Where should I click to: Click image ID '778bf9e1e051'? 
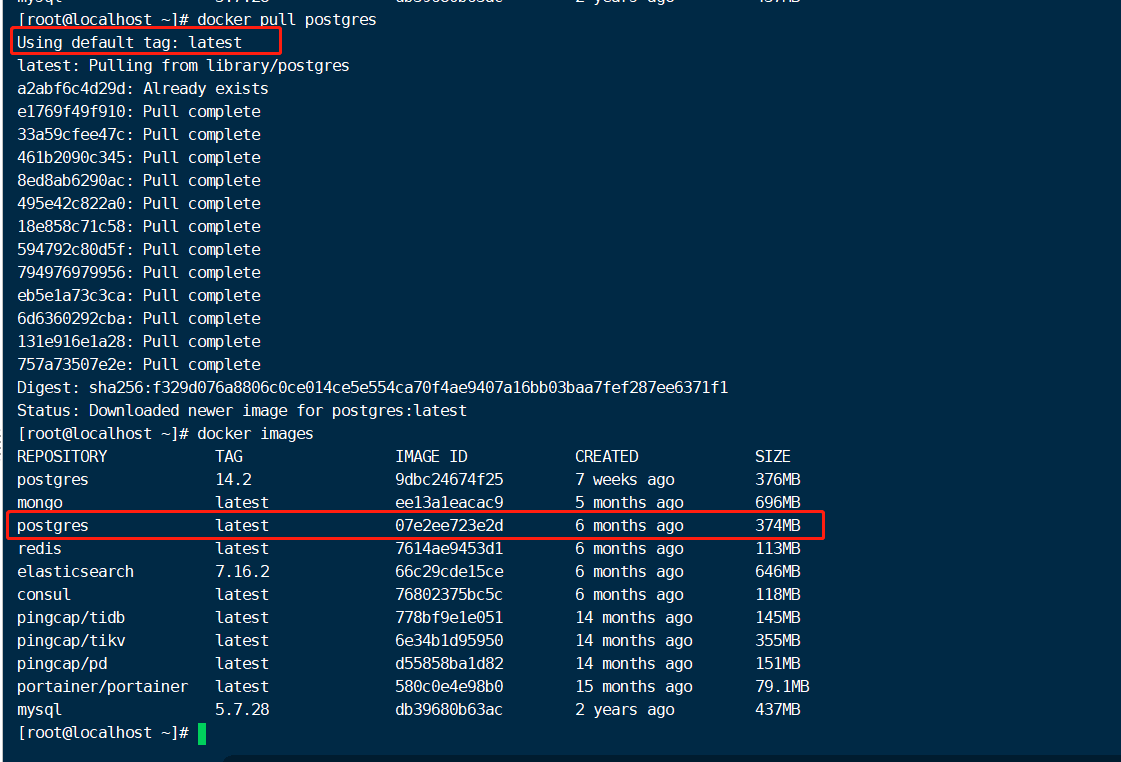click(449, 618)
